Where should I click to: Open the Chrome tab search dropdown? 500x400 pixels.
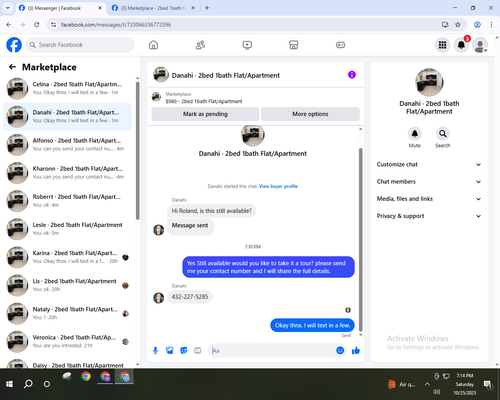(8, 8)
